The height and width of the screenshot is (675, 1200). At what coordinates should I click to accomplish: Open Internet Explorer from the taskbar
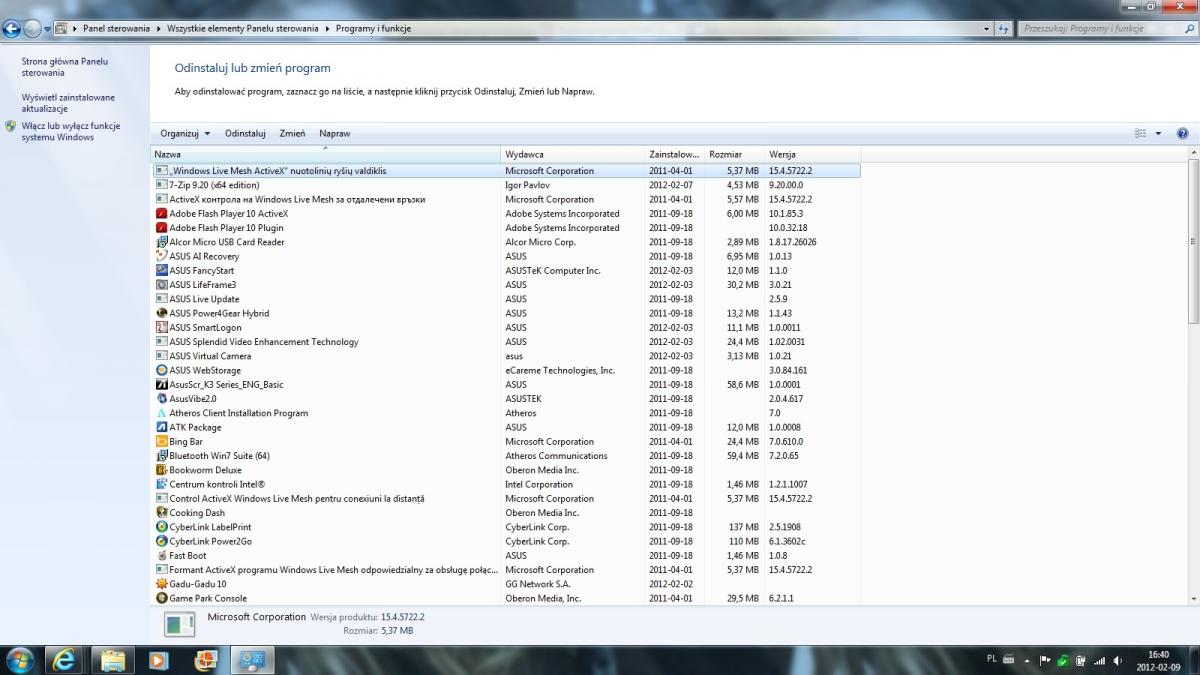coord(66,659)
